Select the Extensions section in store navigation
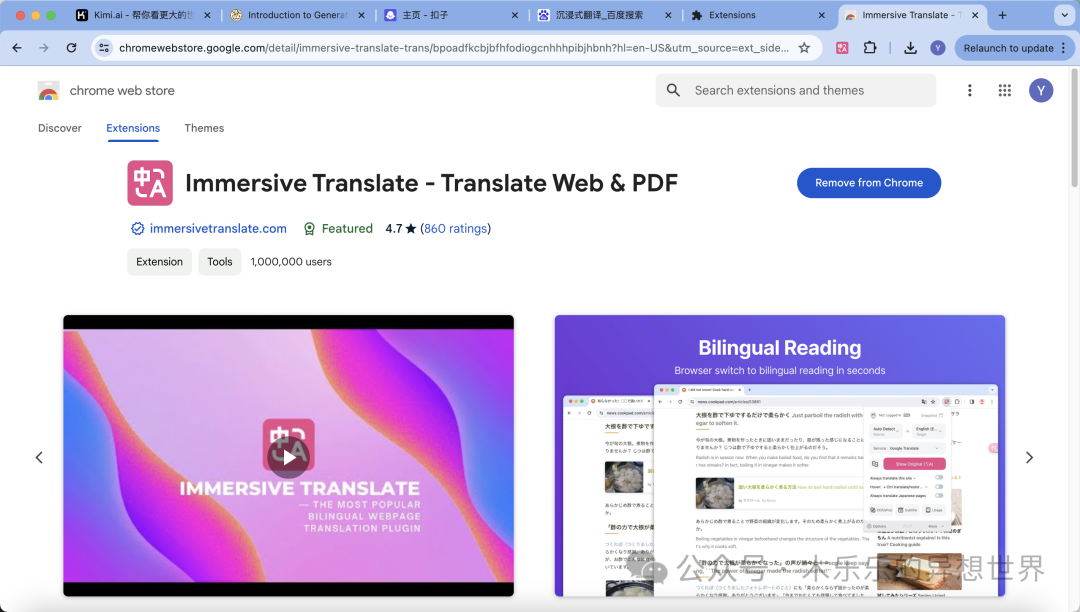This screenshot has height=612, width=1080. (133, 128)
